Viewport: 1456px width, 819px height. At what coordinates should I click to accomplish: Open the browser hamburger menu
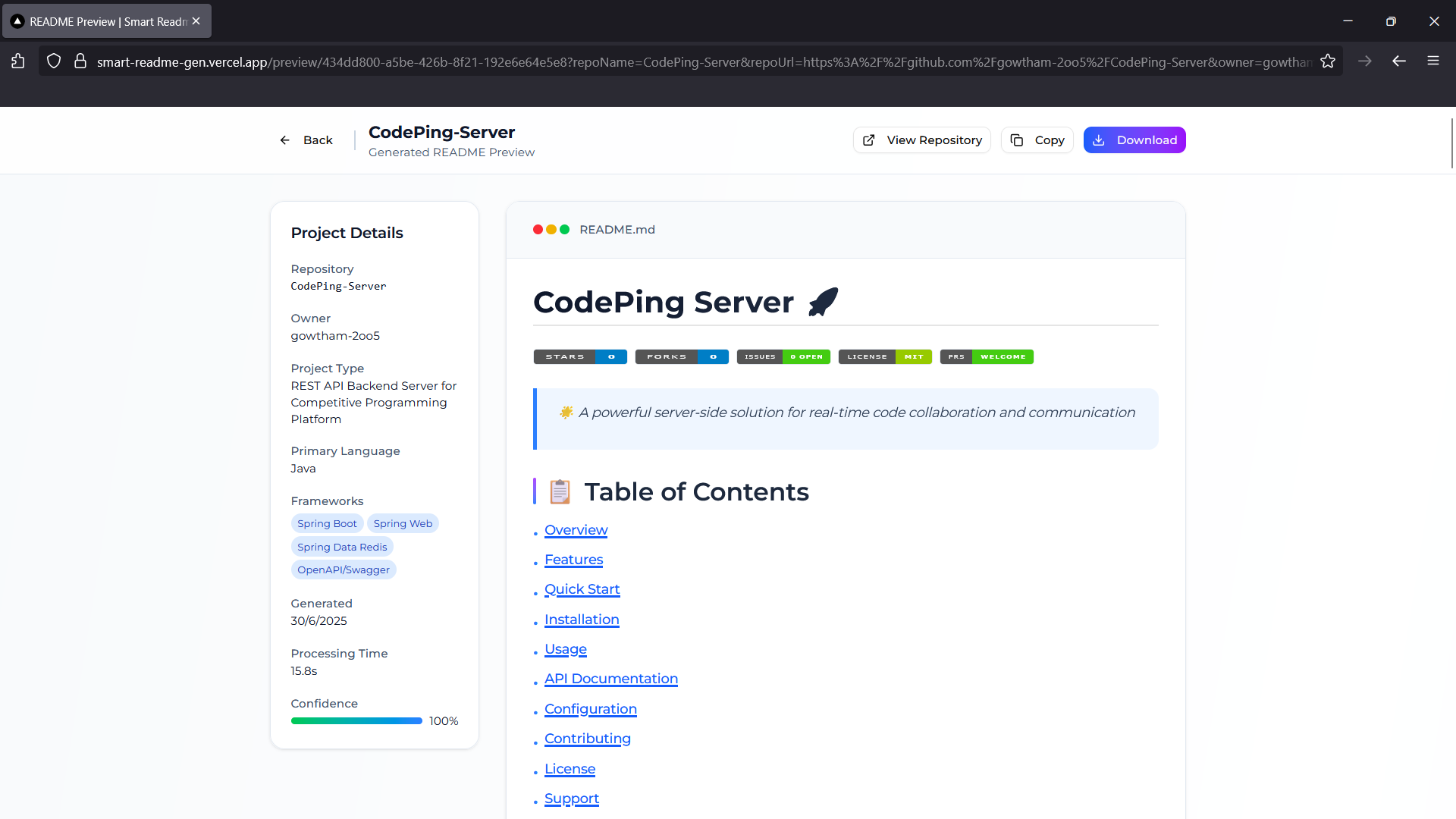[x=1433, y=61]
